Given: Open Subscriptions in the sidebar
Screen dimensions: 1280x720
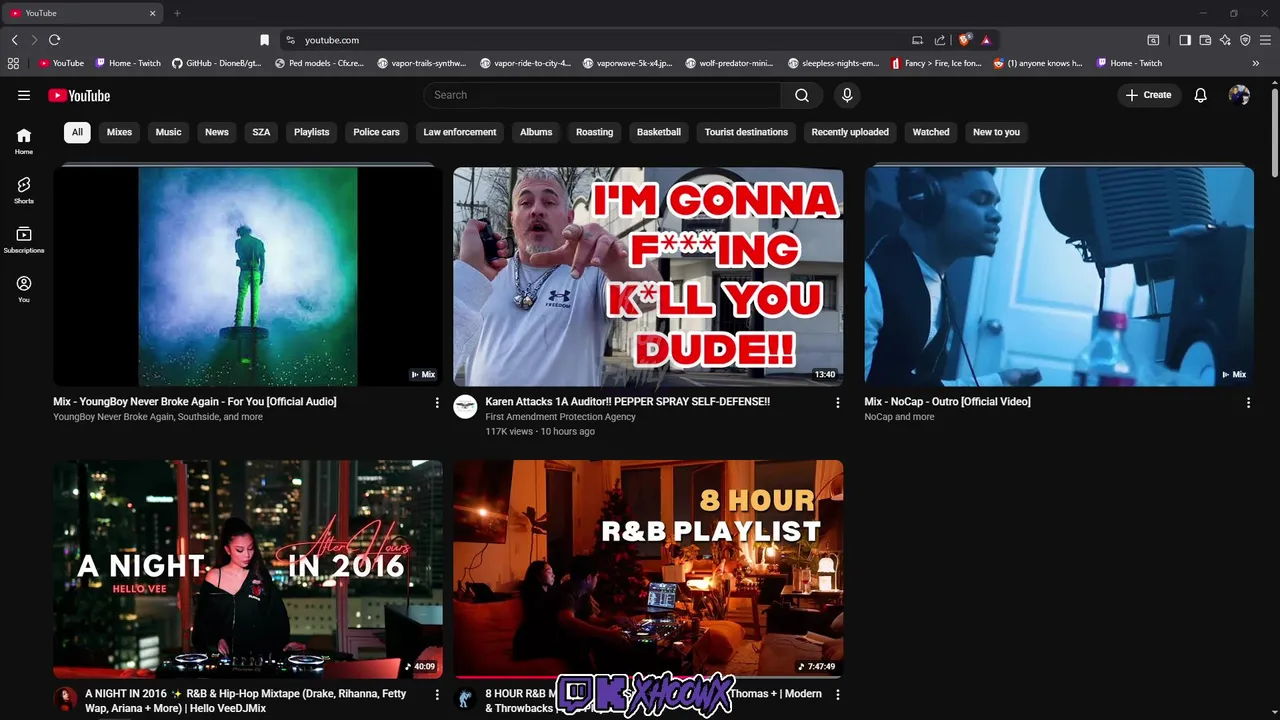Looking at the screenshot, I should tap(24, 240).
